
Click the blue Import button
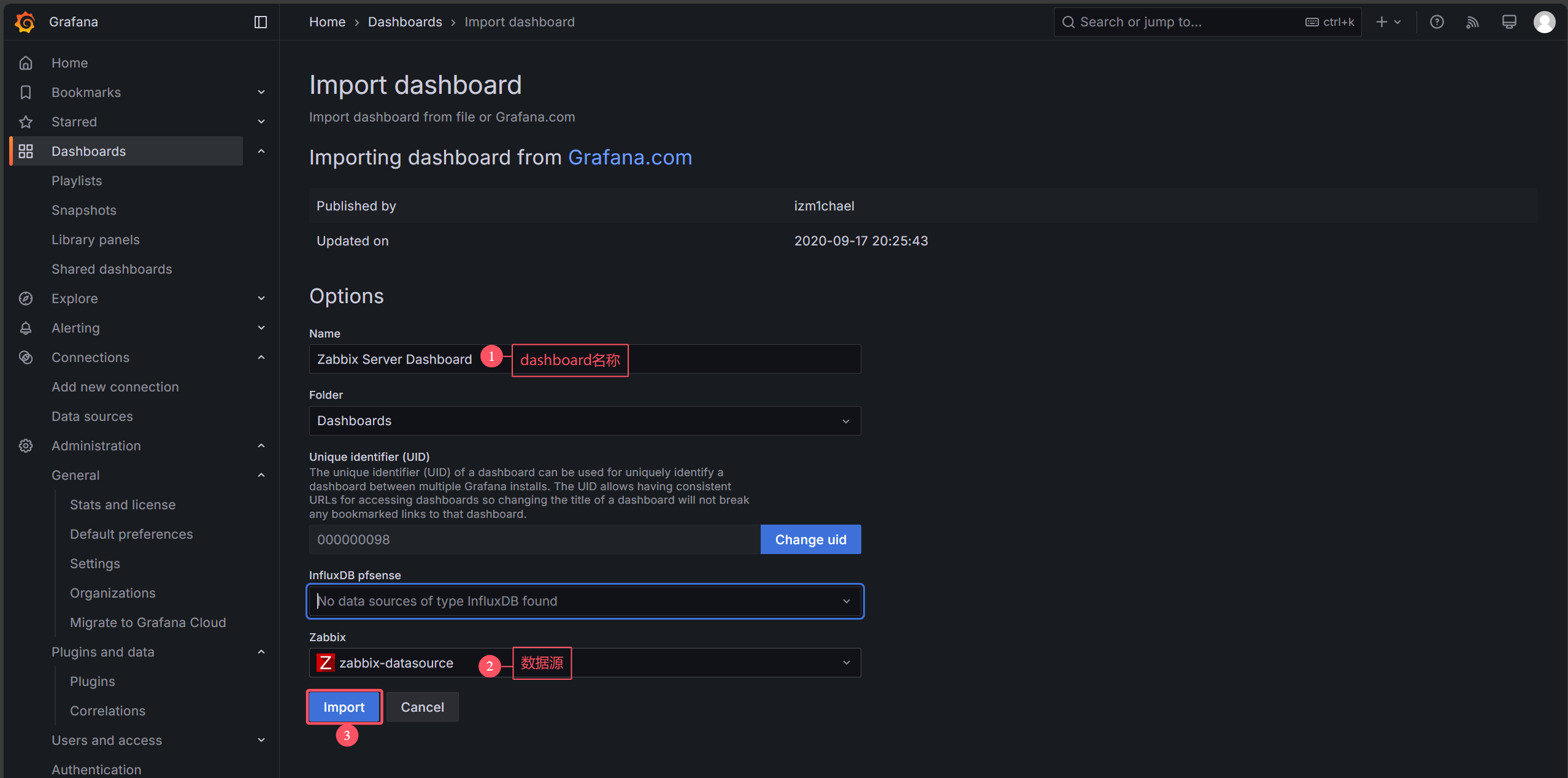pos(344,707)
